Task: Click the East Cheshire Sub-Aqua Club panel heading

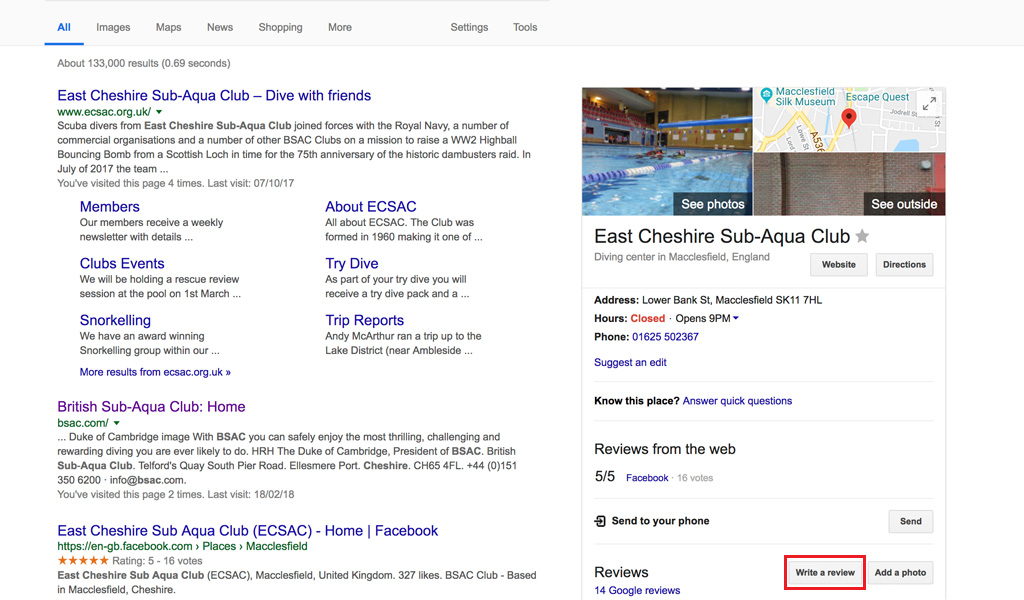Action: (722, 236)
